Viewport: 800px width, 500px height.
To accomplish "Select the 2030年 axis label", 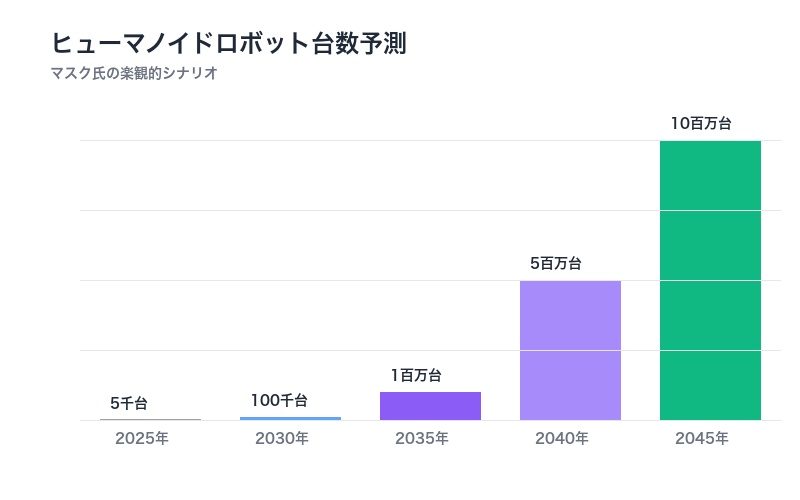I will 282,438.
